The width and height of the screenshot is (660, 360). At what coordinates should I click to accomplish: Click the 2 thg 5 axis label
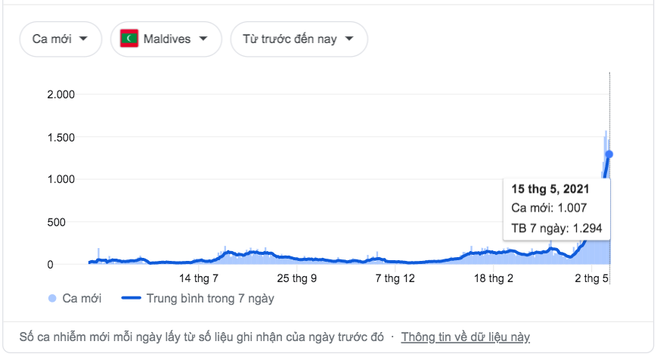(591, 278)
